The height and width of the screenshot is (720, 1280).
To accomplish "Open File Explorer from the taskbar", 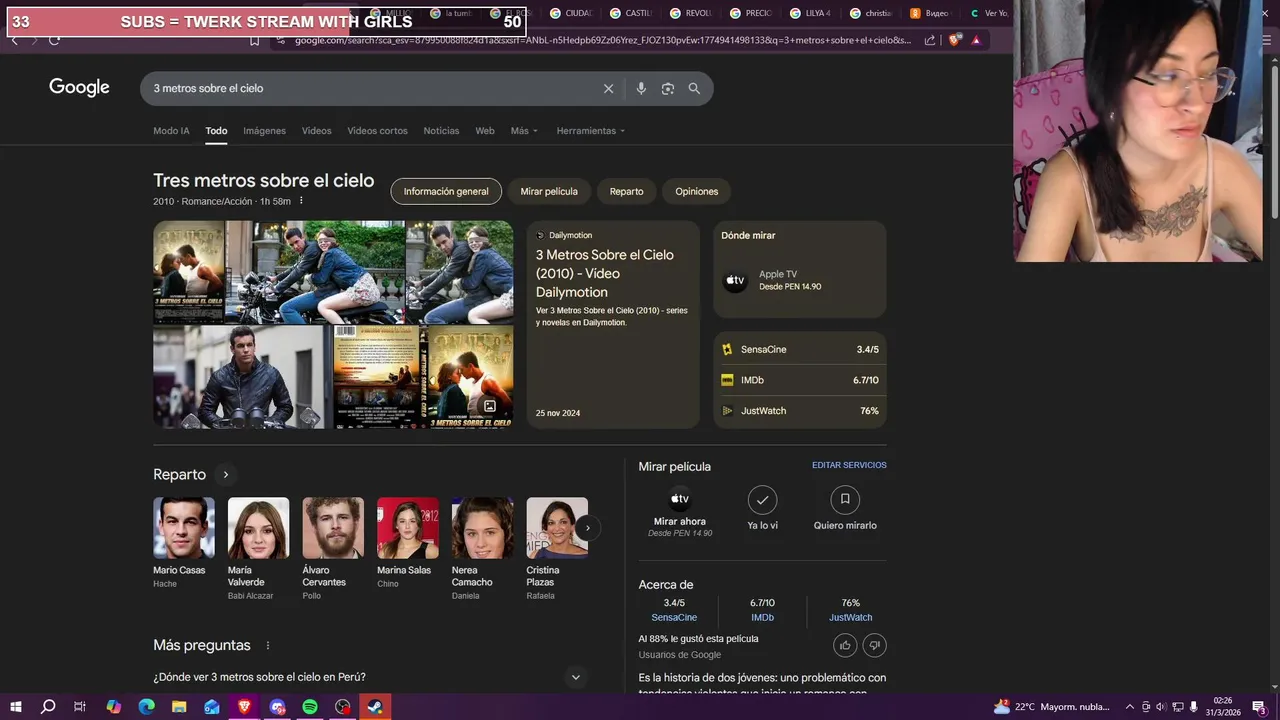I will coord(179,707).
